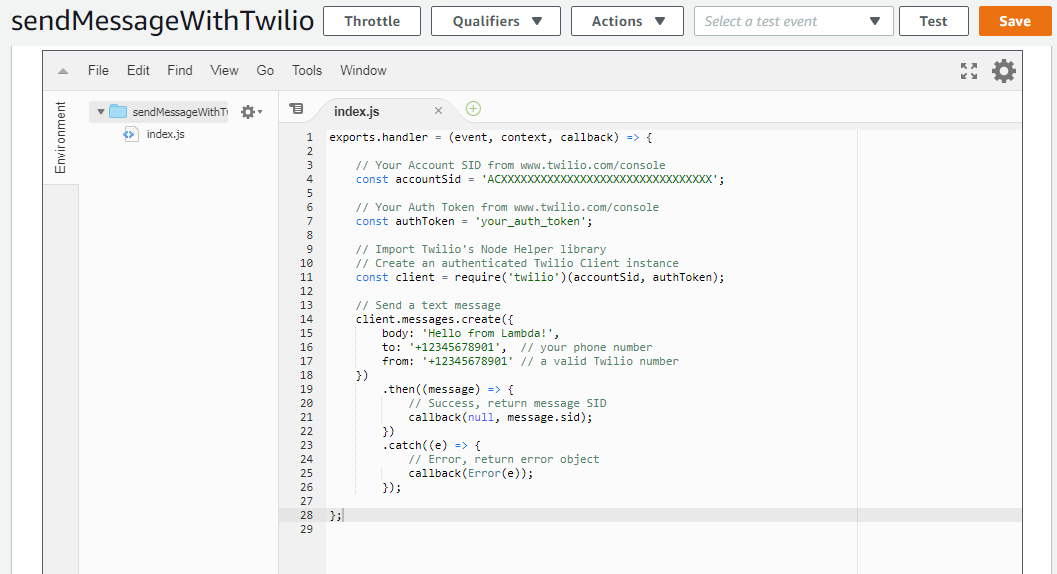
Task: Expand the Actions dropdown
Action: point(627,21)
